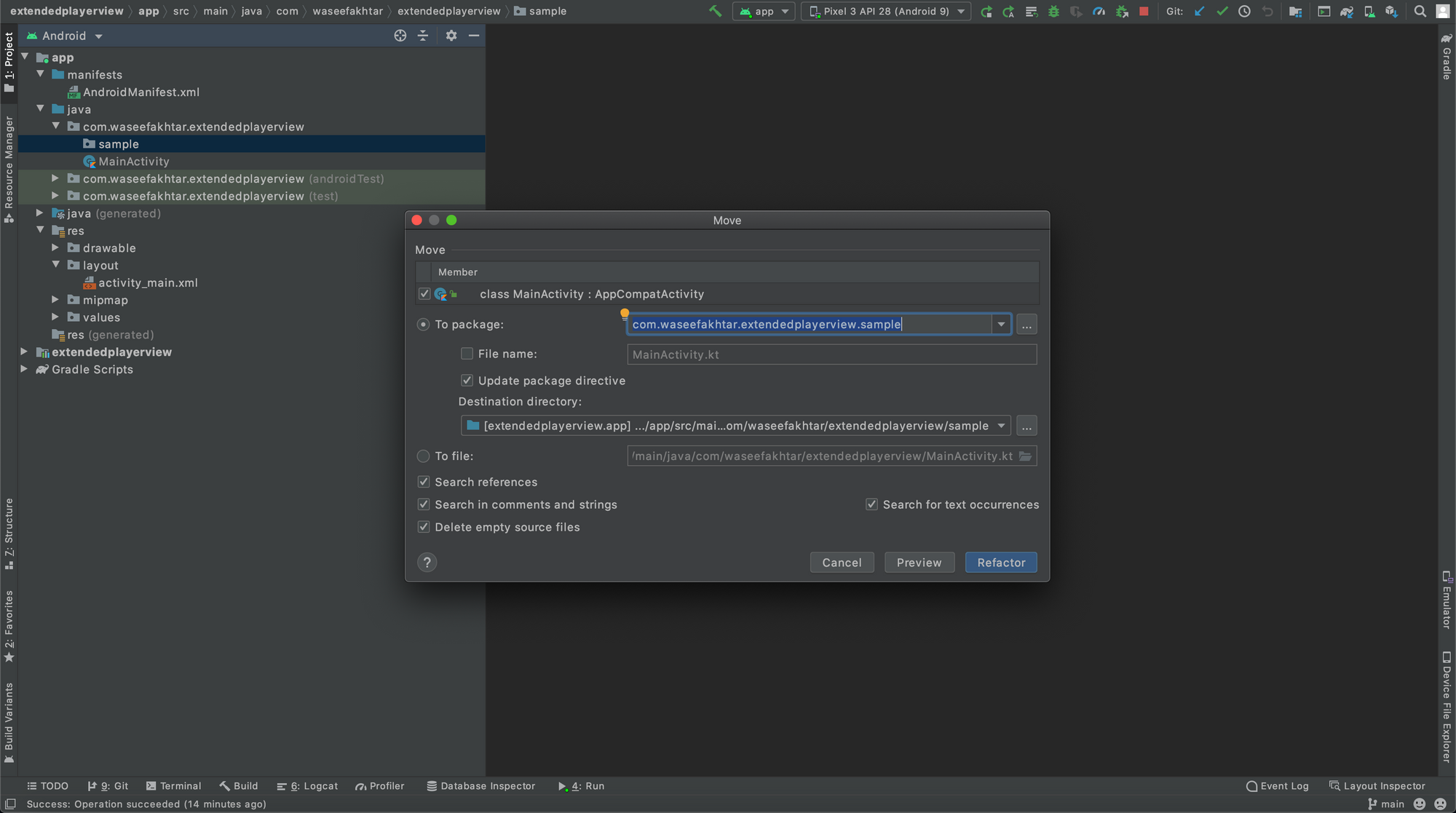This screenshot has height=813, width=1456.
Task: Click the Make Project hammer icon
Action: (715, 11)
